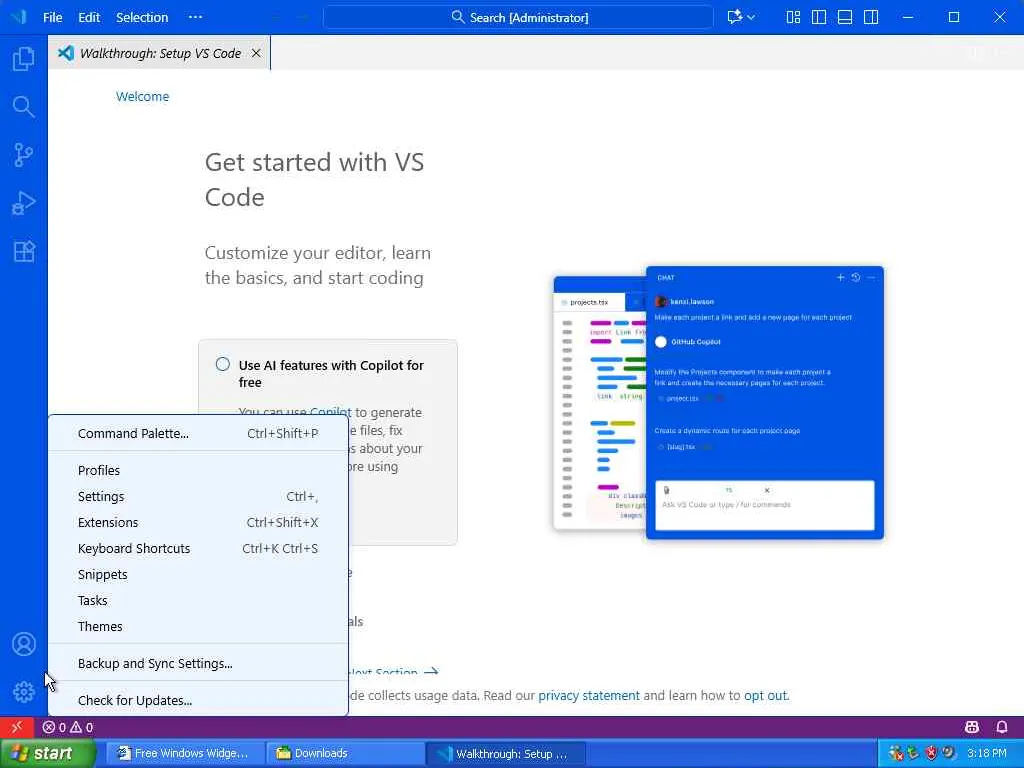Toggle the bottom panel visibility

coord(845,17)
